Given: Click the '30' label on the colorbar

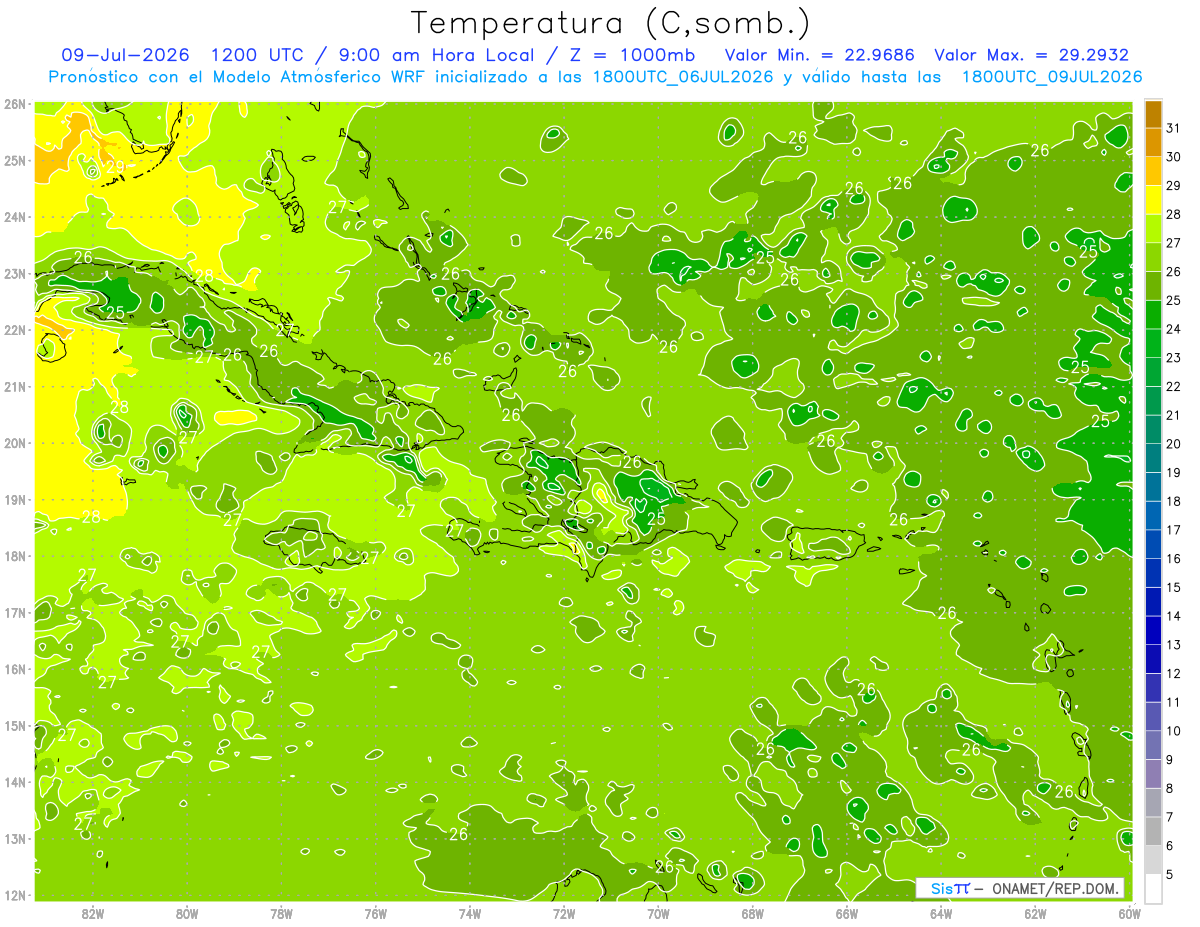Looking at the screenshot, I should (1174, 157).
